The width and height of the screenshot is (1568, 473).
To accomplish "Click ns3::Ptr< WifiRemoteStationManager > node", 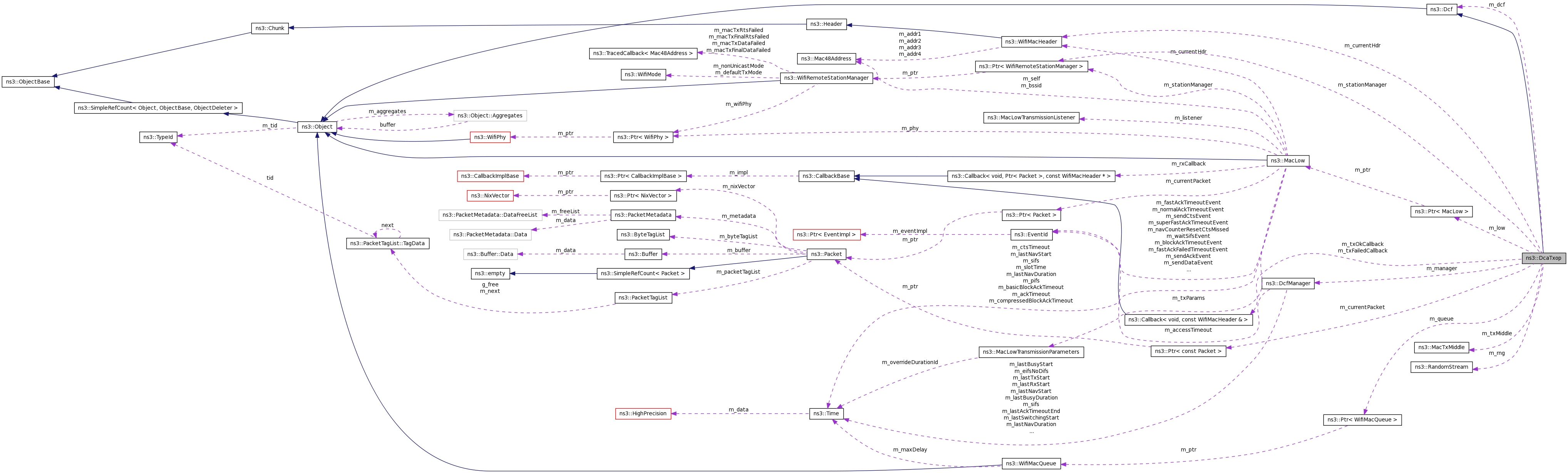I will 1031,66.
